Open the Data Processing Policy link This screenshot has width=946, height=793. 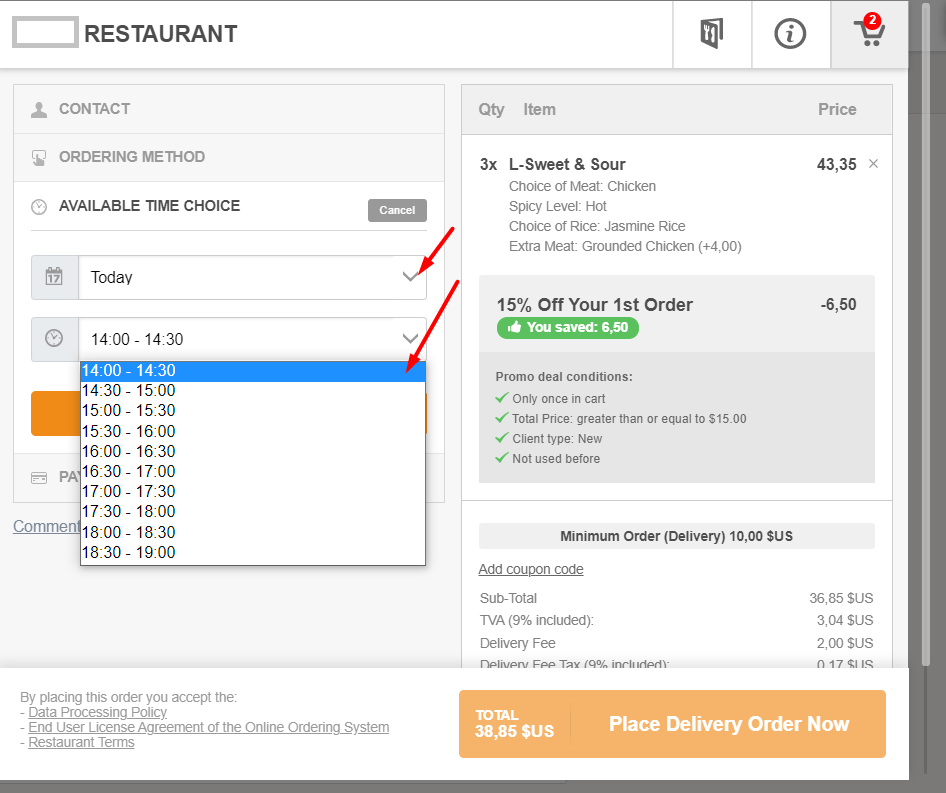click(x=98, y=712)
